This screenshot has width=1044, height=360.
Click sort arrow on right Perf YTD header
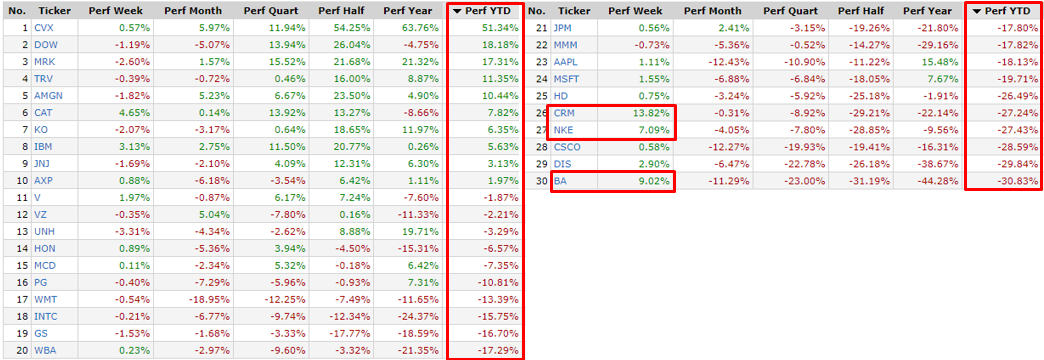click(977, 11)
